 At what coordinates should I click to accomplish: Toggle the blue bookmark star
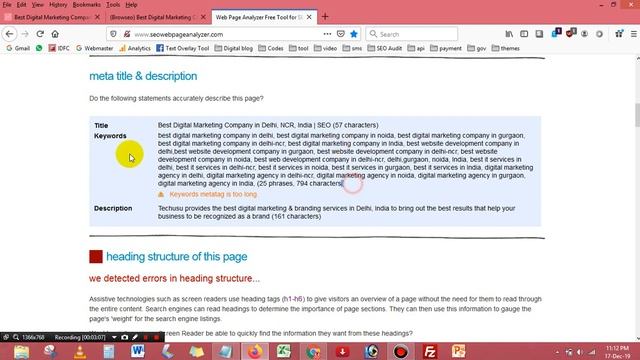pyautogui.click(x=354, y=34)
